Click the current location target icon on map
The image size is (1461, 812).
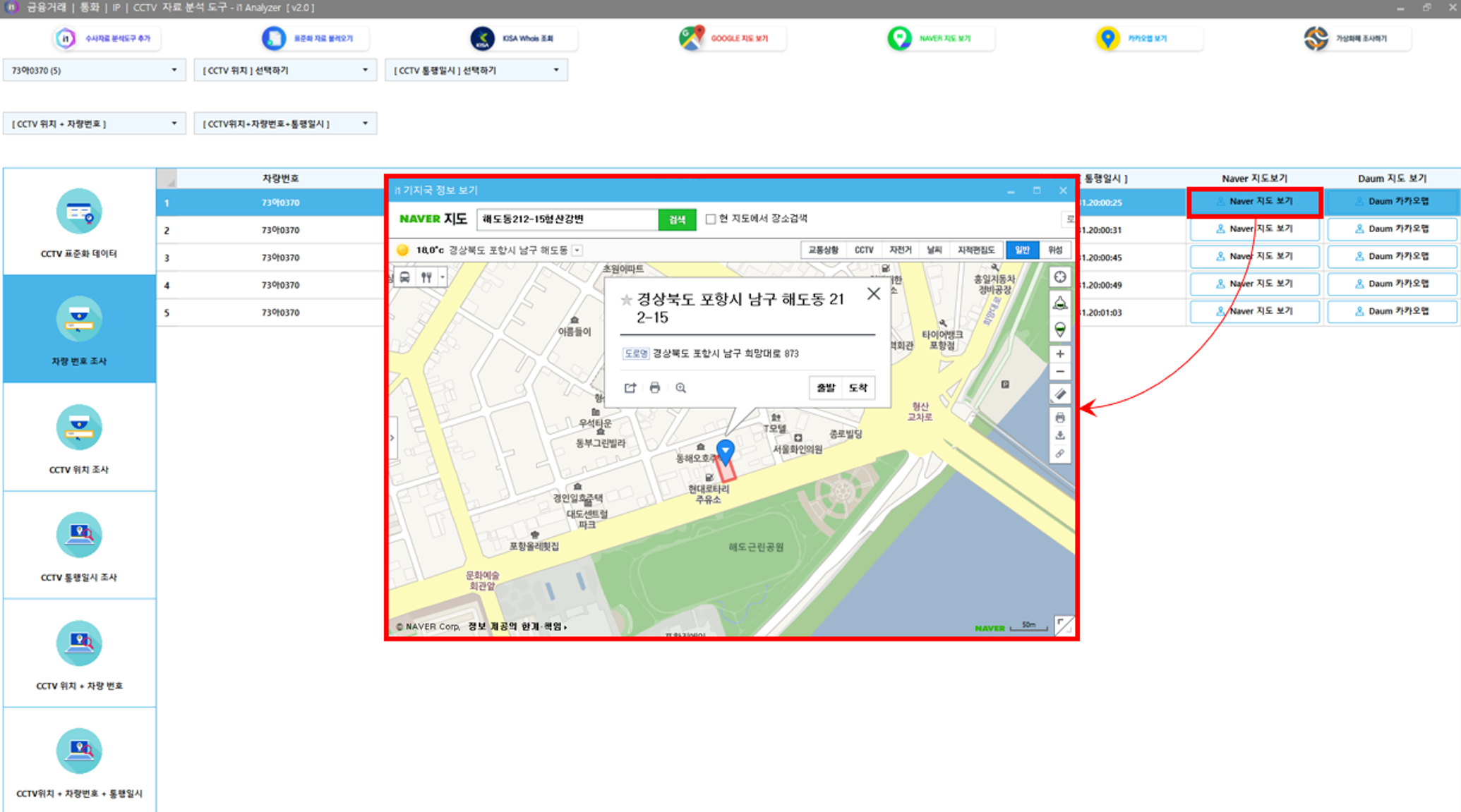(x=1060, y=277)
